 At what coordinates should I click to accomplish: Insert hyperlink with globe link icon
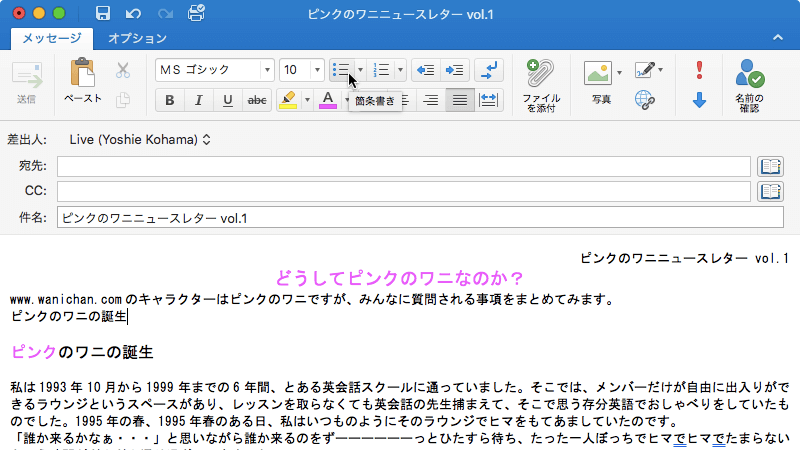[645, 99]
